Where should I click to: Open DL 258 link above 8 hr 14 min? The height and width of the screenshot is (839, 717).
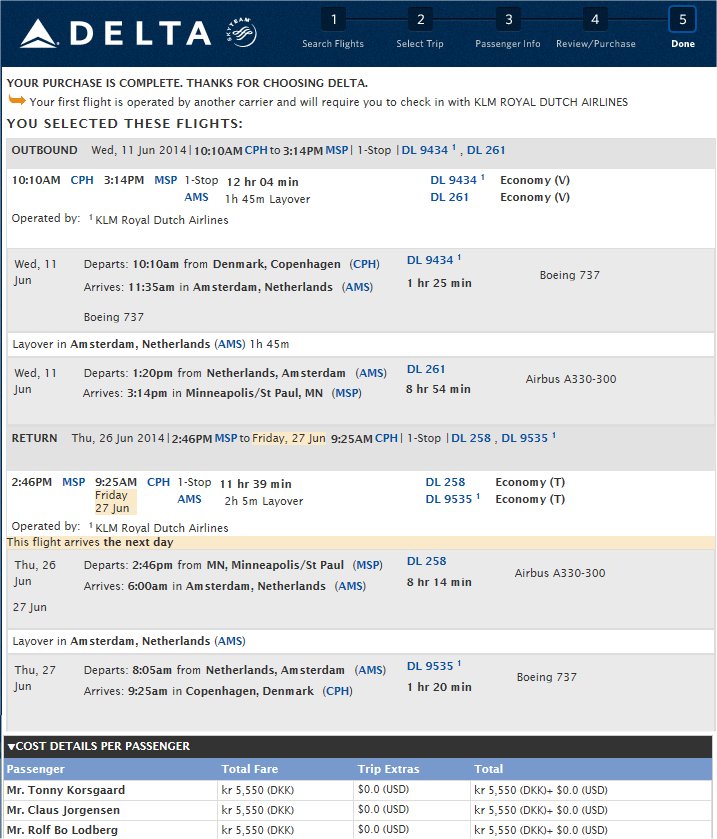coord(426,561)
